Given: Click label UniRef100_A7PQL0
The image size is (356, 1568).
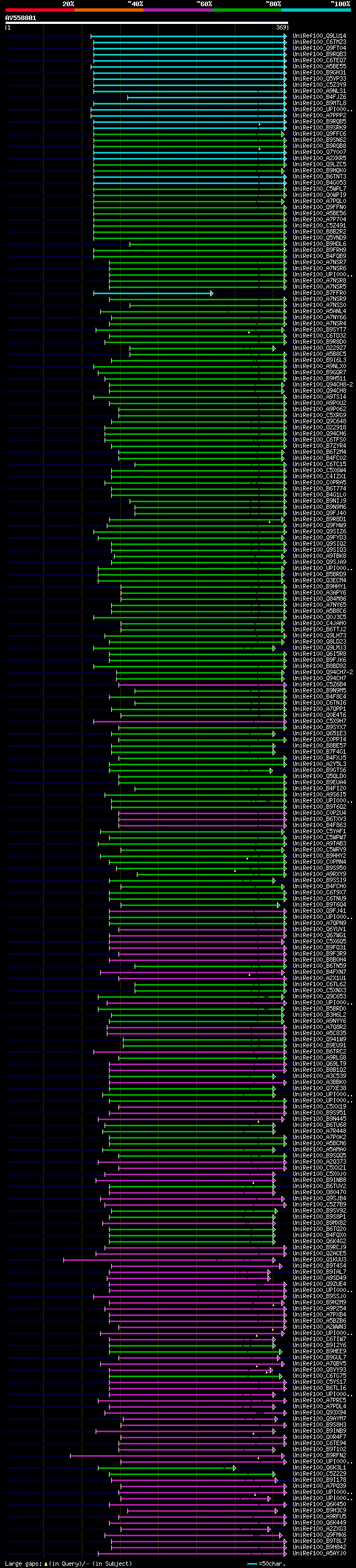Looking at the screenshot, I should click(319, 201).
